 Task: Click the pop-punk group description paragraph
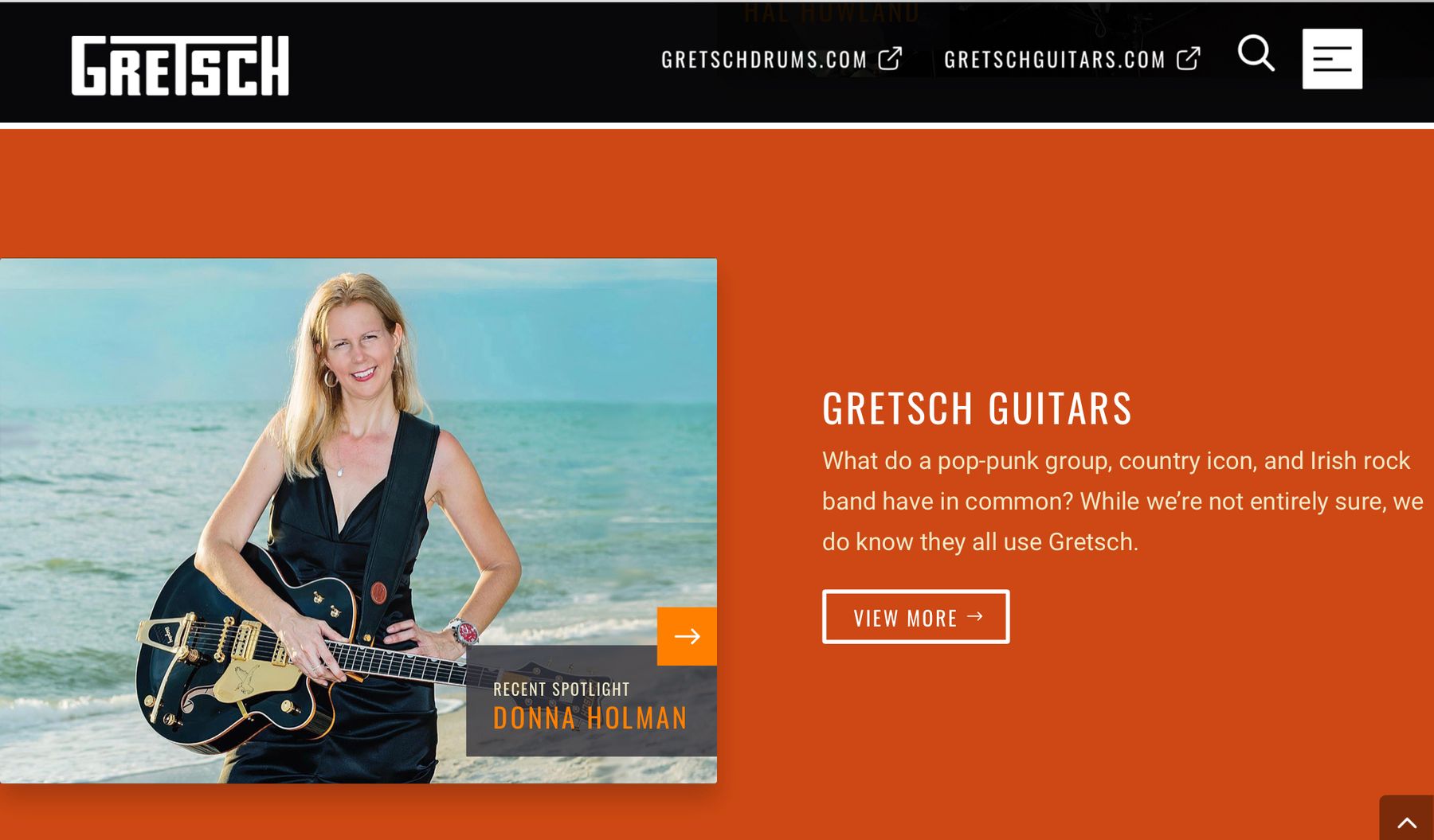1123,502
